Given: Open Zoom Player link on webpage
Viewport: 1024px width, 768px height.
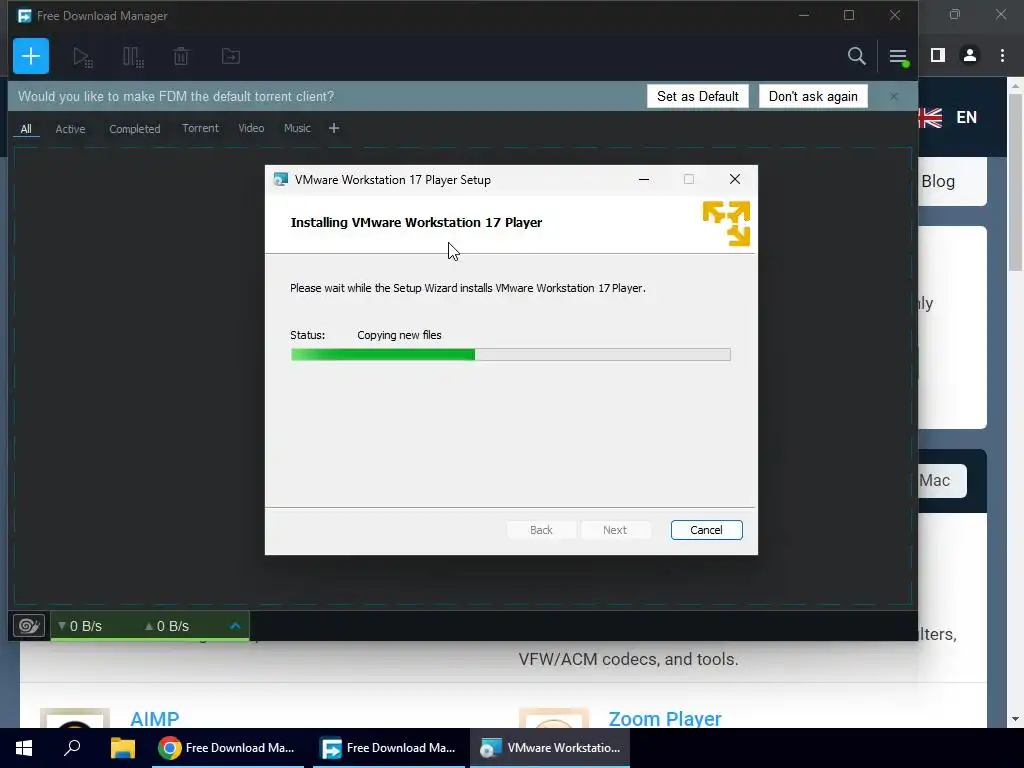Looking at the screenshot, I should [665, 718].
